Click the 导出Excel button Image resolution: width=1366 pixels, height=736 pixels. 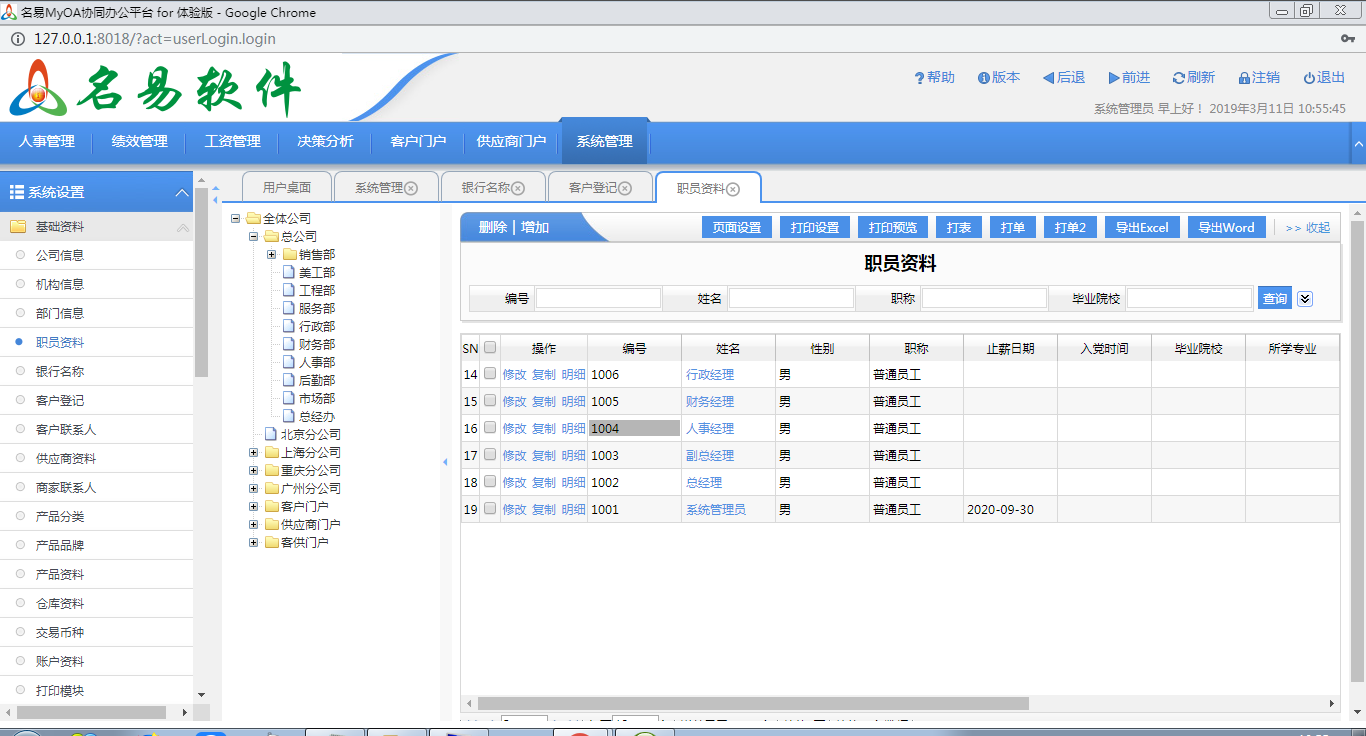point(1142,227)
